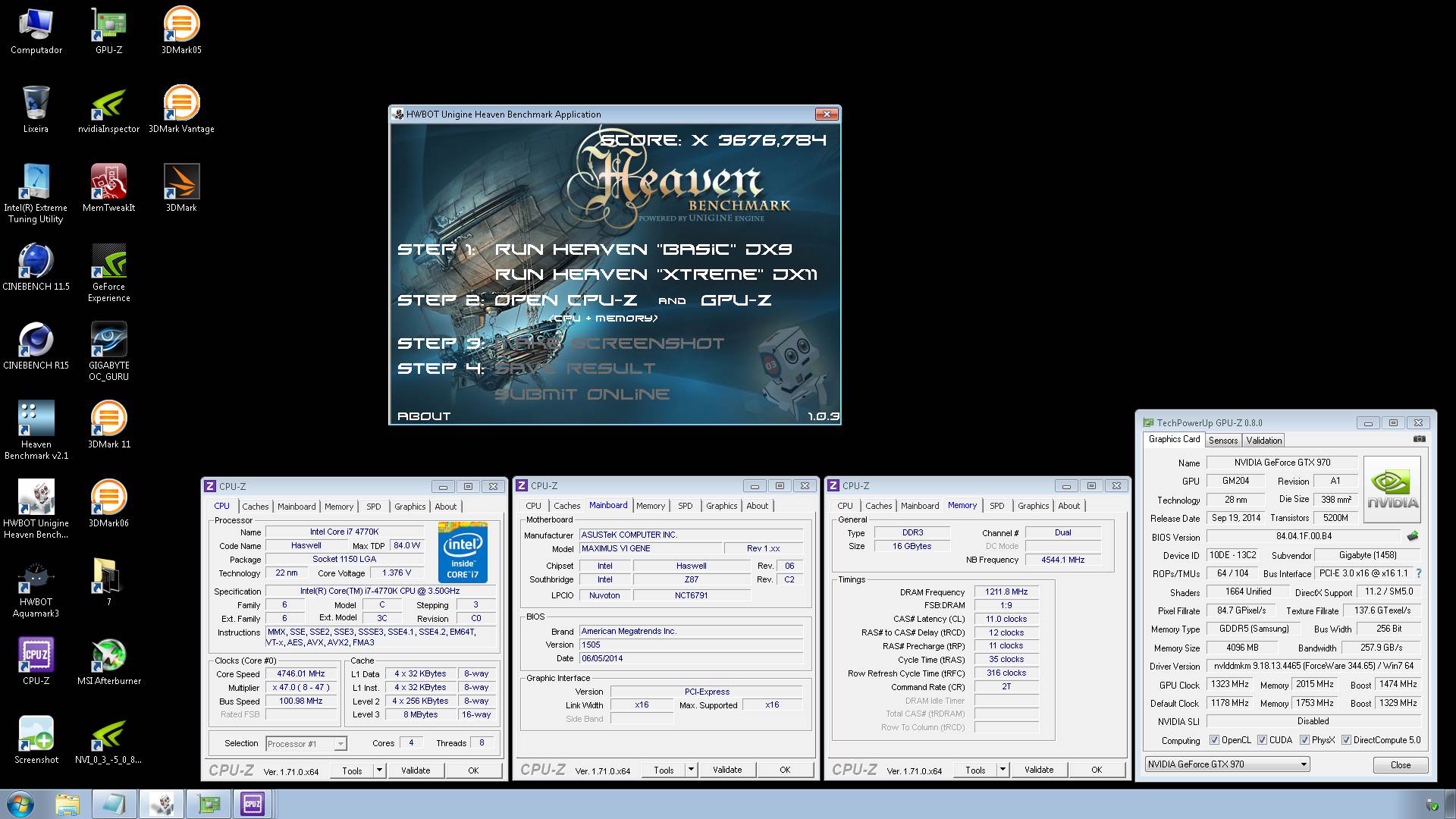Image resolution: width=1456 pixels, height=819 pixels.
Task: Click the MAXIMUS VI GENE model field
Action: pos(650,548)
